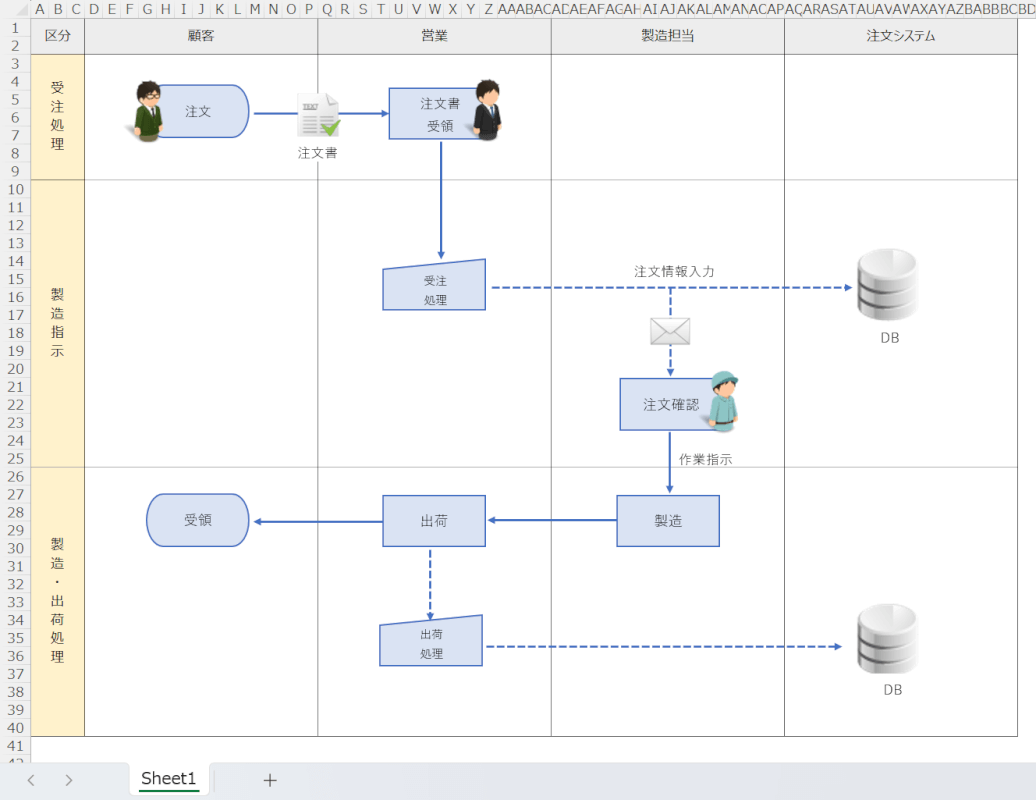The image size is (1036, 800).
Task: Select the 出荷 shape
Action: pyautogui.click(x=434, y=520)
